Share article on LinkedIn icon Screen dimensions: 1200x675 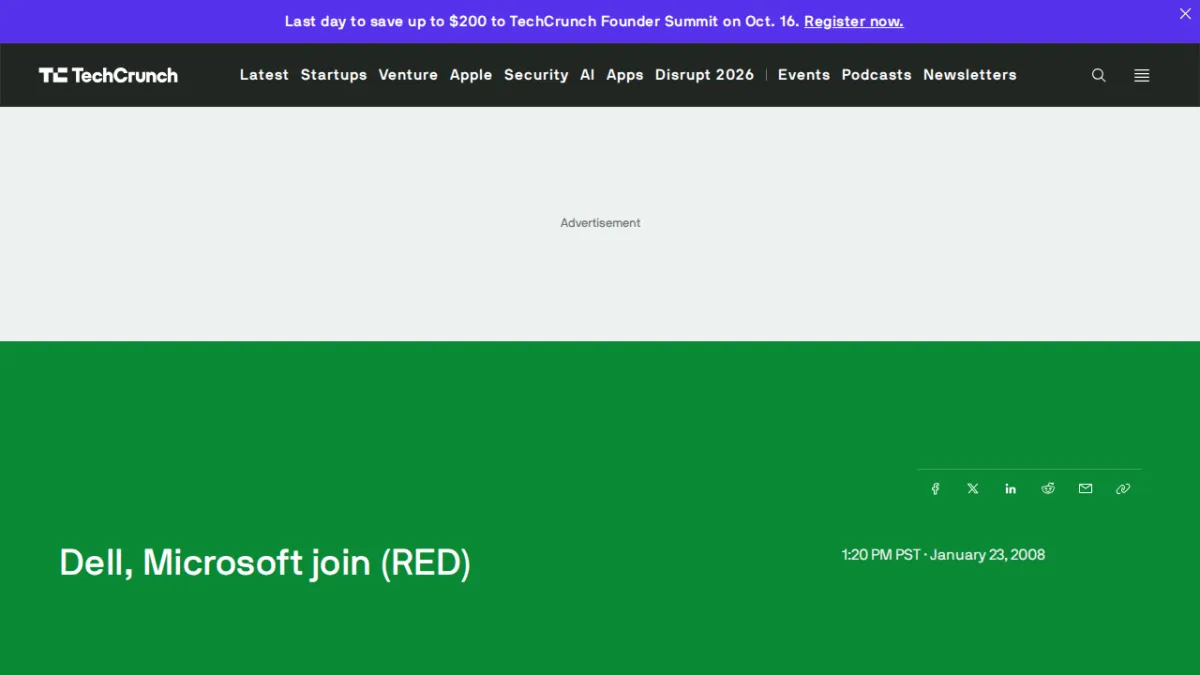[1010, 489]
